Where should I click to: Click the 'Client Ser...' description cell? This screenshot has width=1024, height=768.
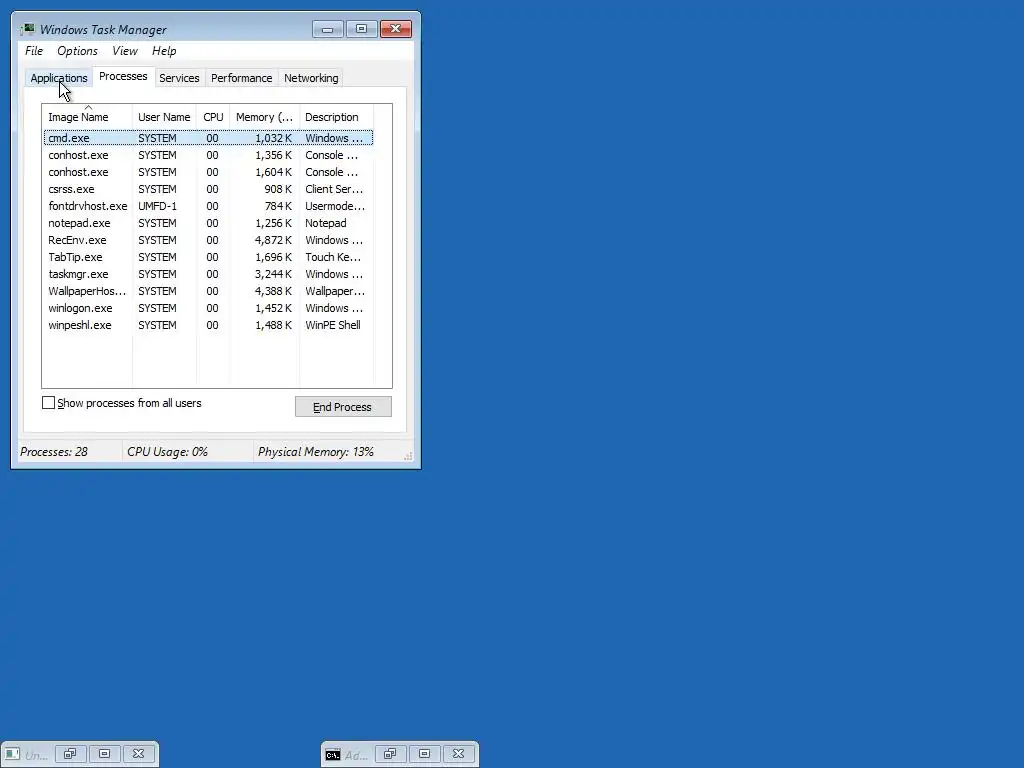point(334,189)
